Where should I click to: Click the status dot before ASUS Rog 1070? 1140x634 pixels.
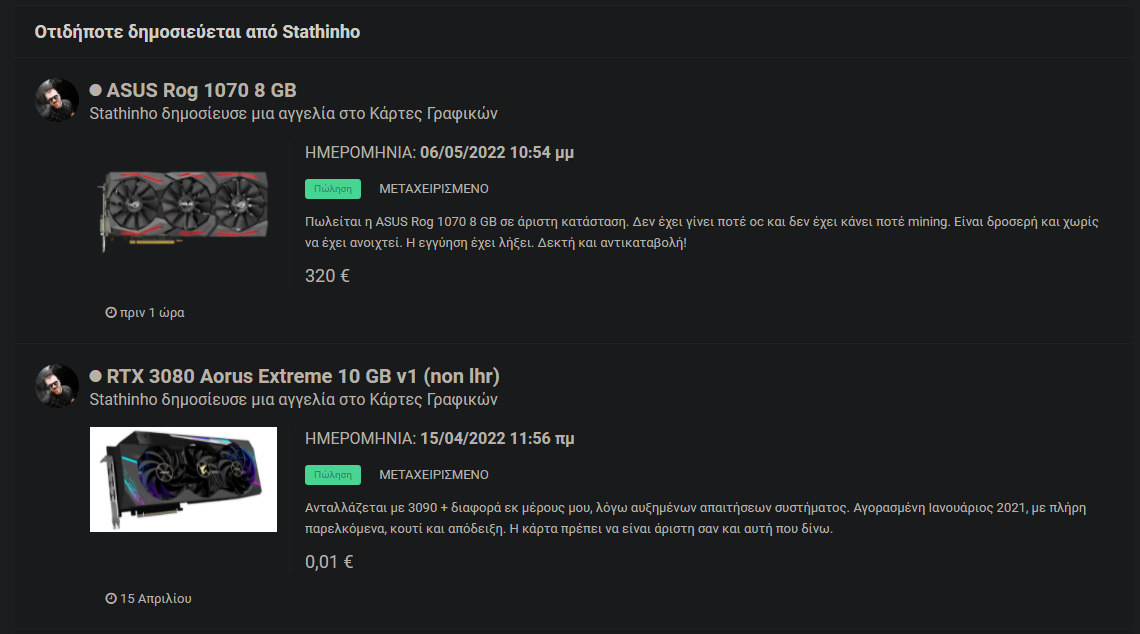point(95,90)
